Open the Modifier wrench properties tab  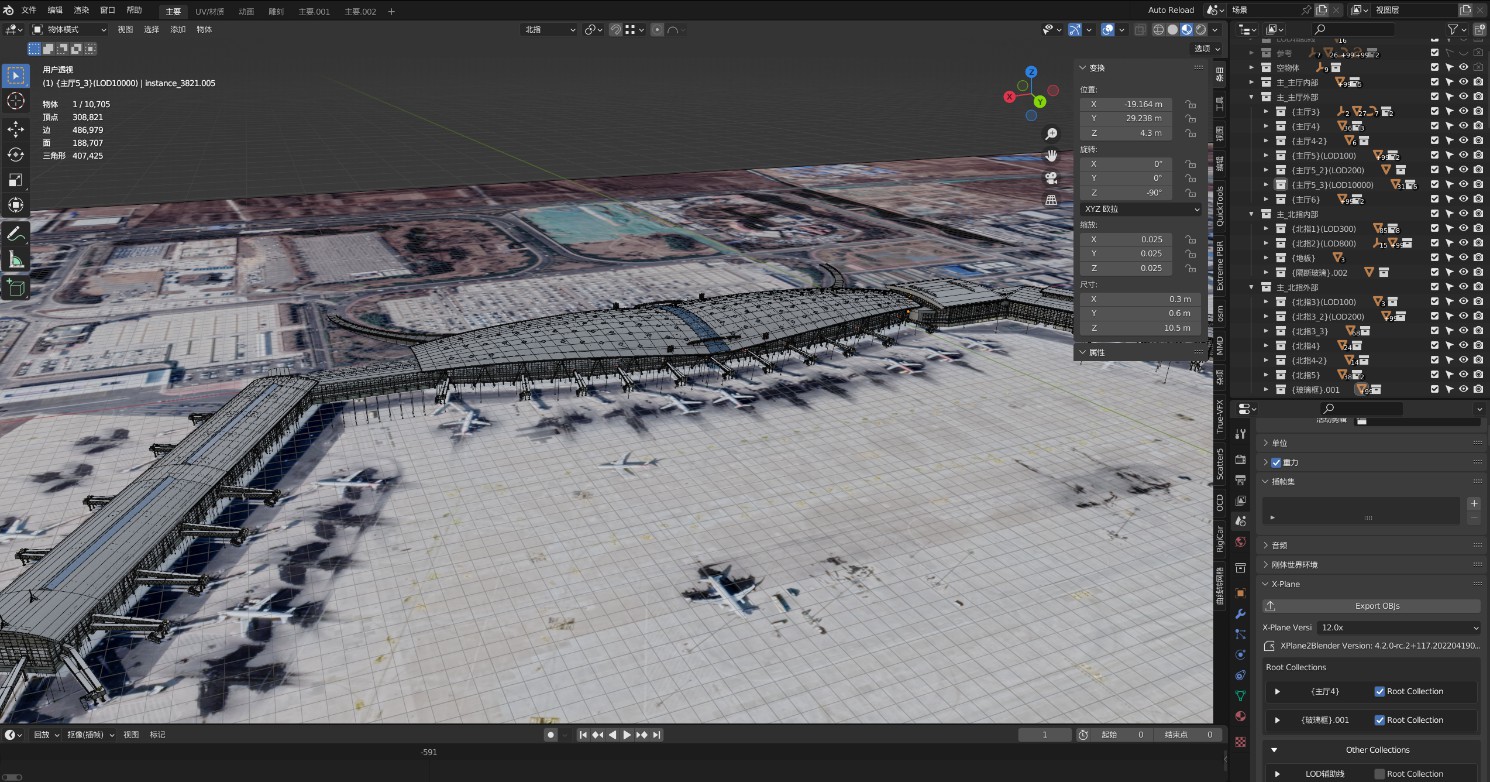click(x=1241, y=613)
